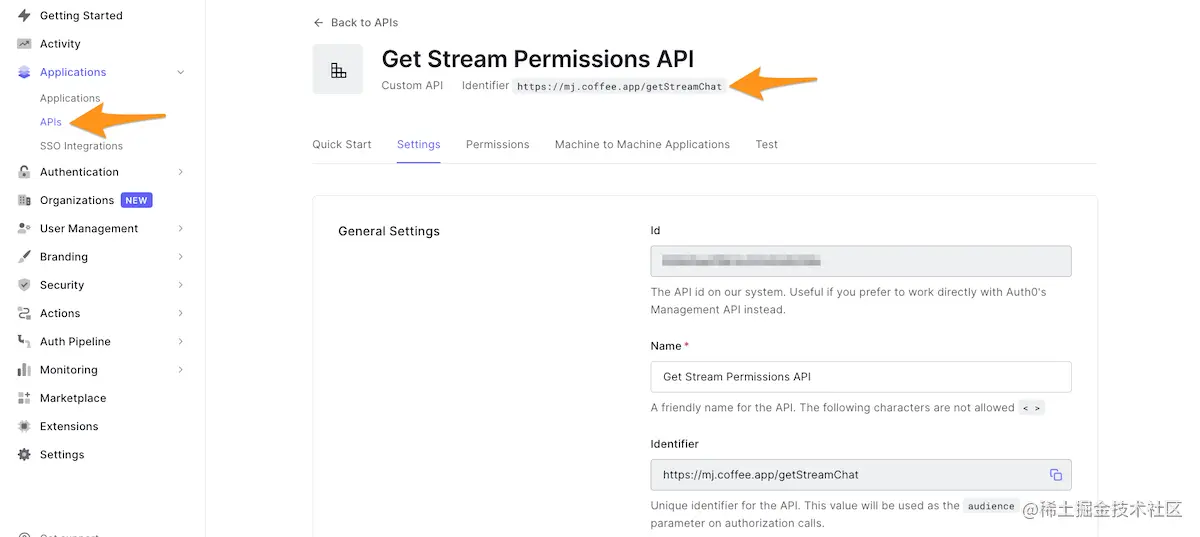
Task: Click the Marketplace grid icon
Action: 24,398
